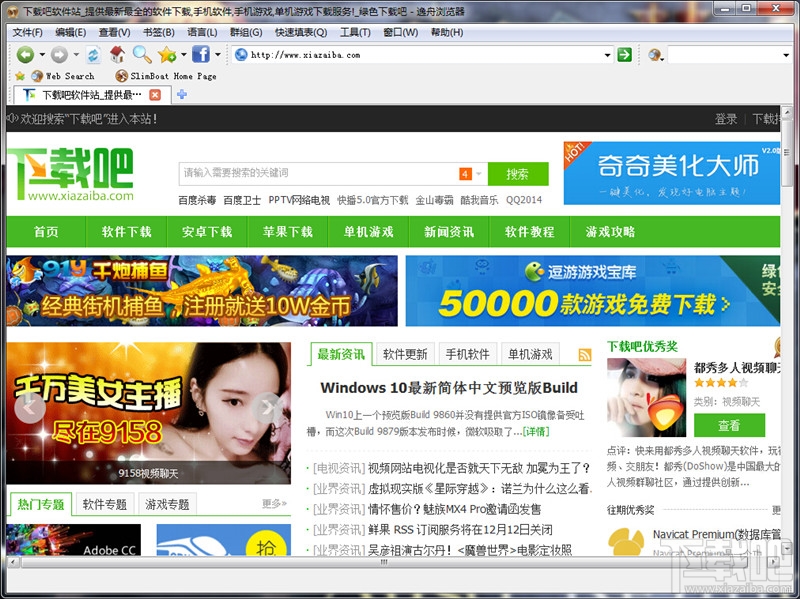This screenshot has height=599, width=800.
Task: Open 都秀多人视频聊天 thumbnail image
Action: [646, 397]
